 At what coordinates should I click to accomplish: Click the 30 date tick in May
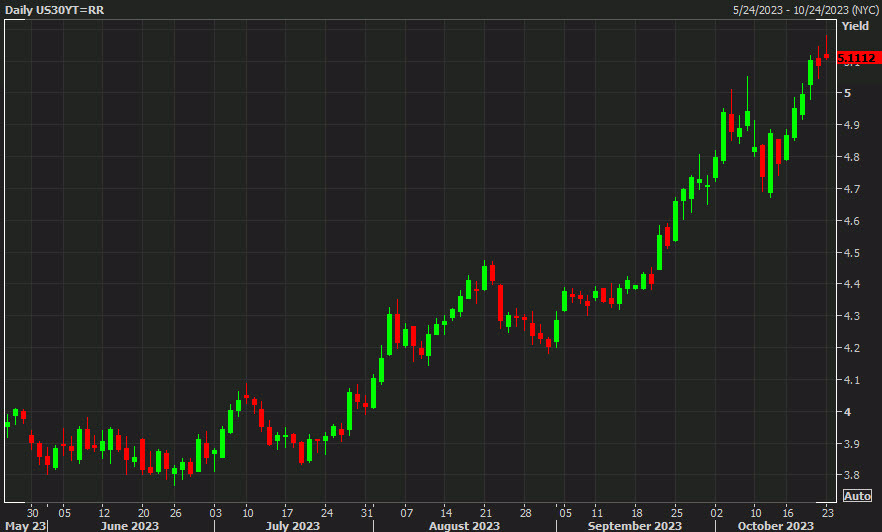point(33,513)
